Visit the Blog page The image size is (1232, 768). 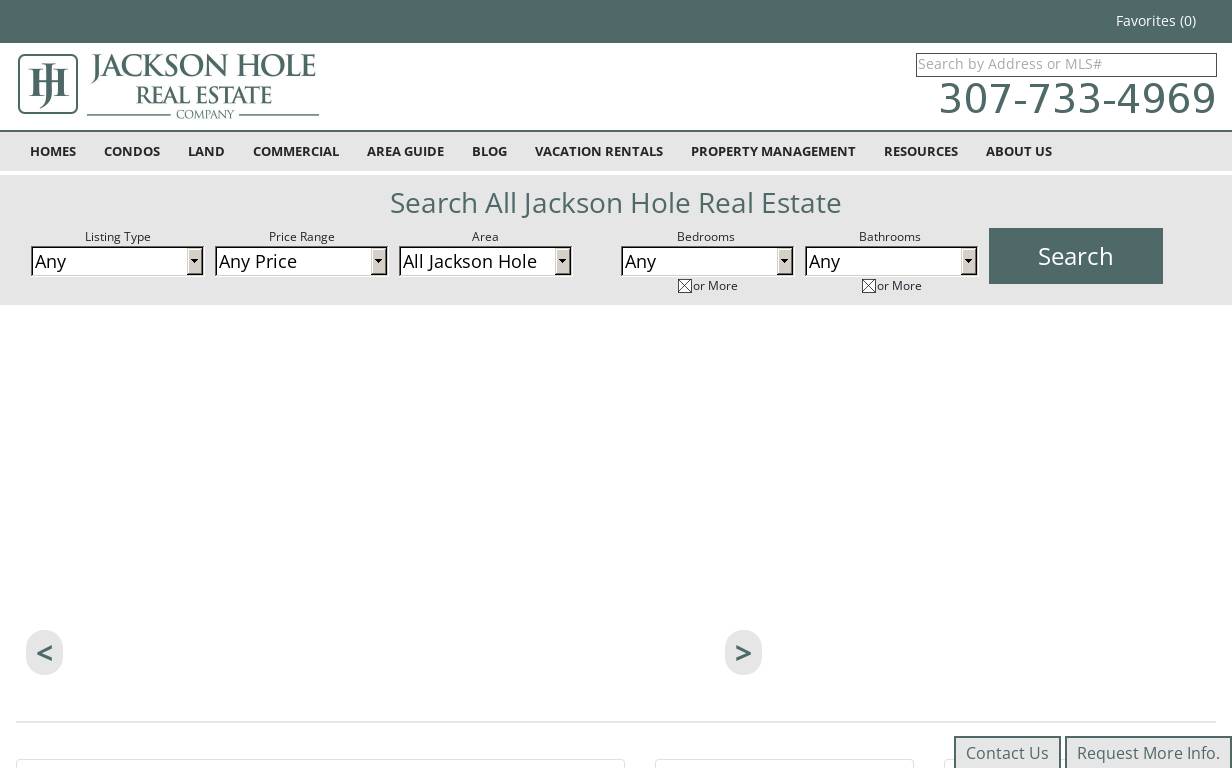coord(489,151)
